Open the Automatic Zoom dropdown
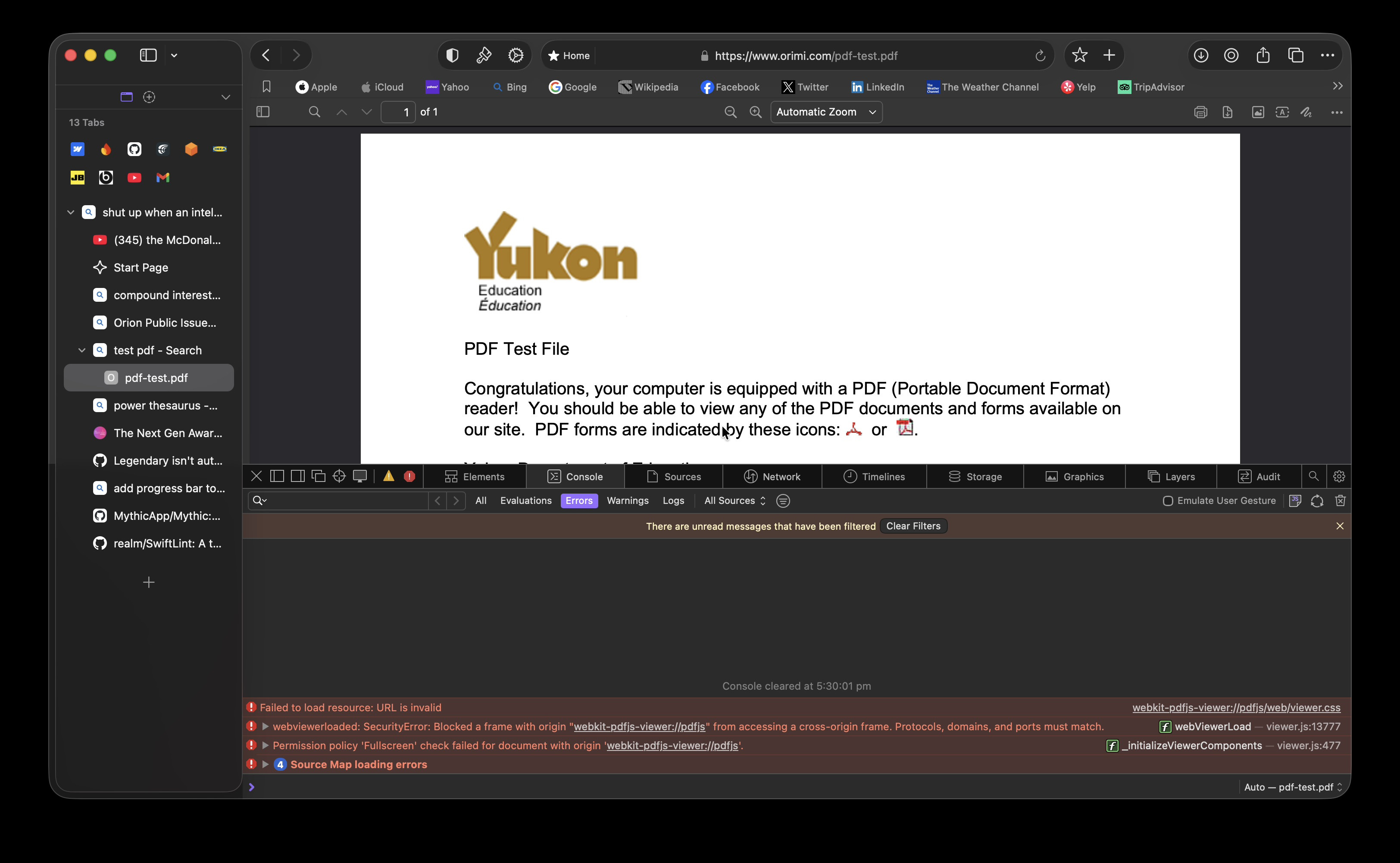The width and height of the screenshot is (1400, 863). tap(826, 113)
